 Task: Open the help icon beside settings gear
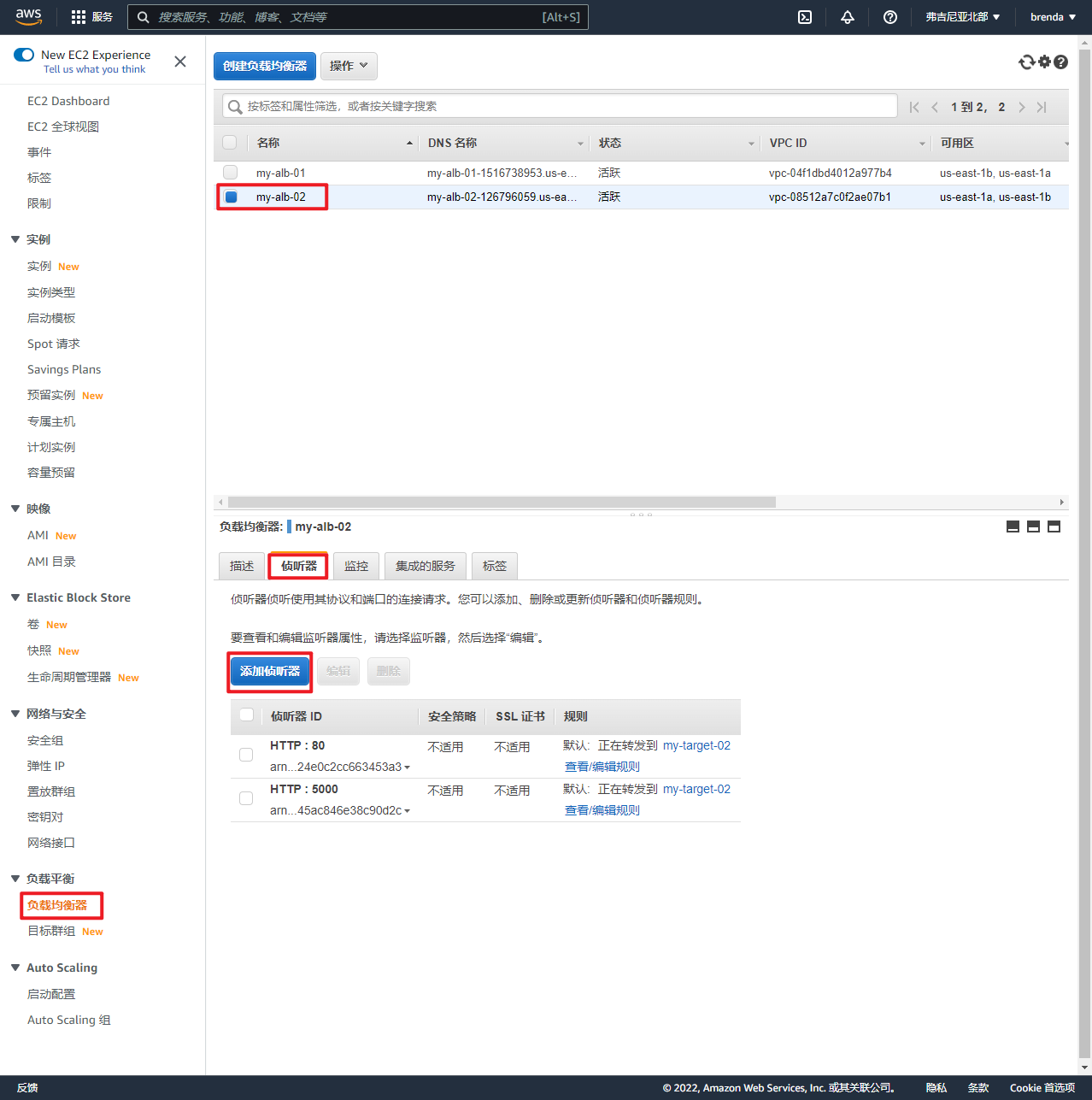pos(1060,62)
